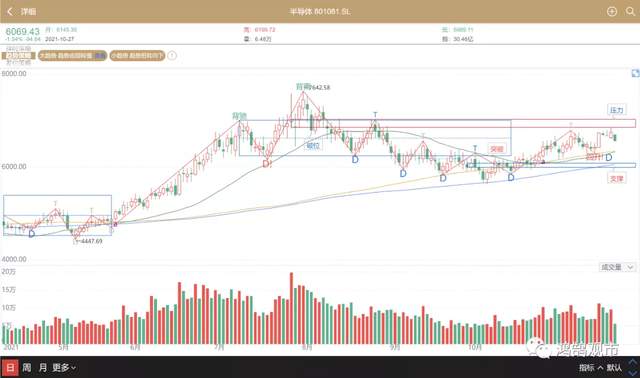This screenshot has width=640, height=378.
Task: Expand the 指标 indicator menu
Action: click(591, 367)
